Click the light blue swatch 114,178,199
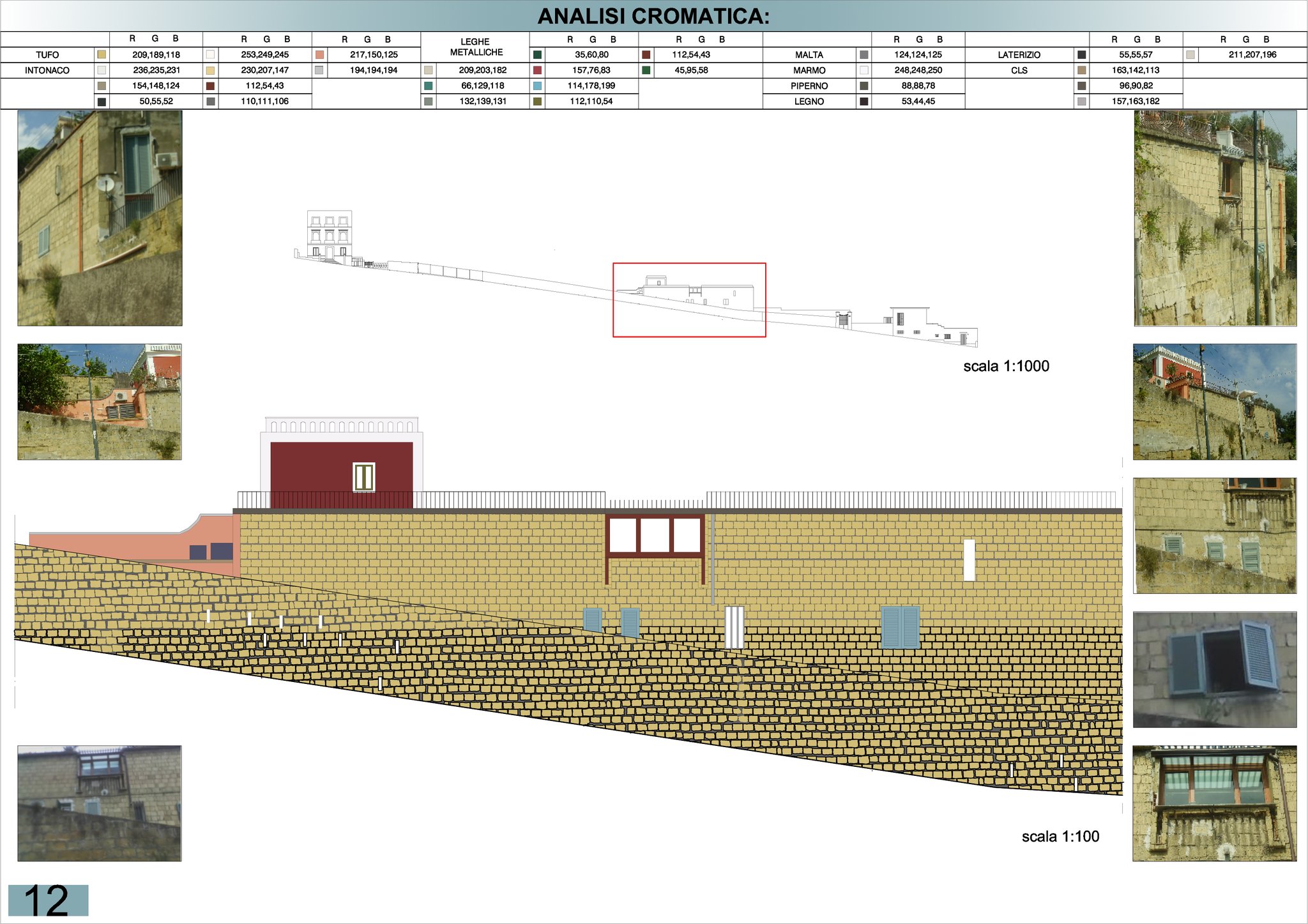 pyautogui.click(x=537, y=86)
